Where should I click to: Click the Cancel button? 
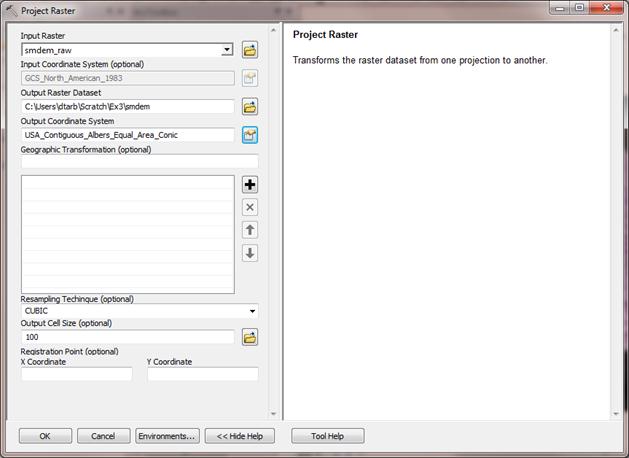103,436
